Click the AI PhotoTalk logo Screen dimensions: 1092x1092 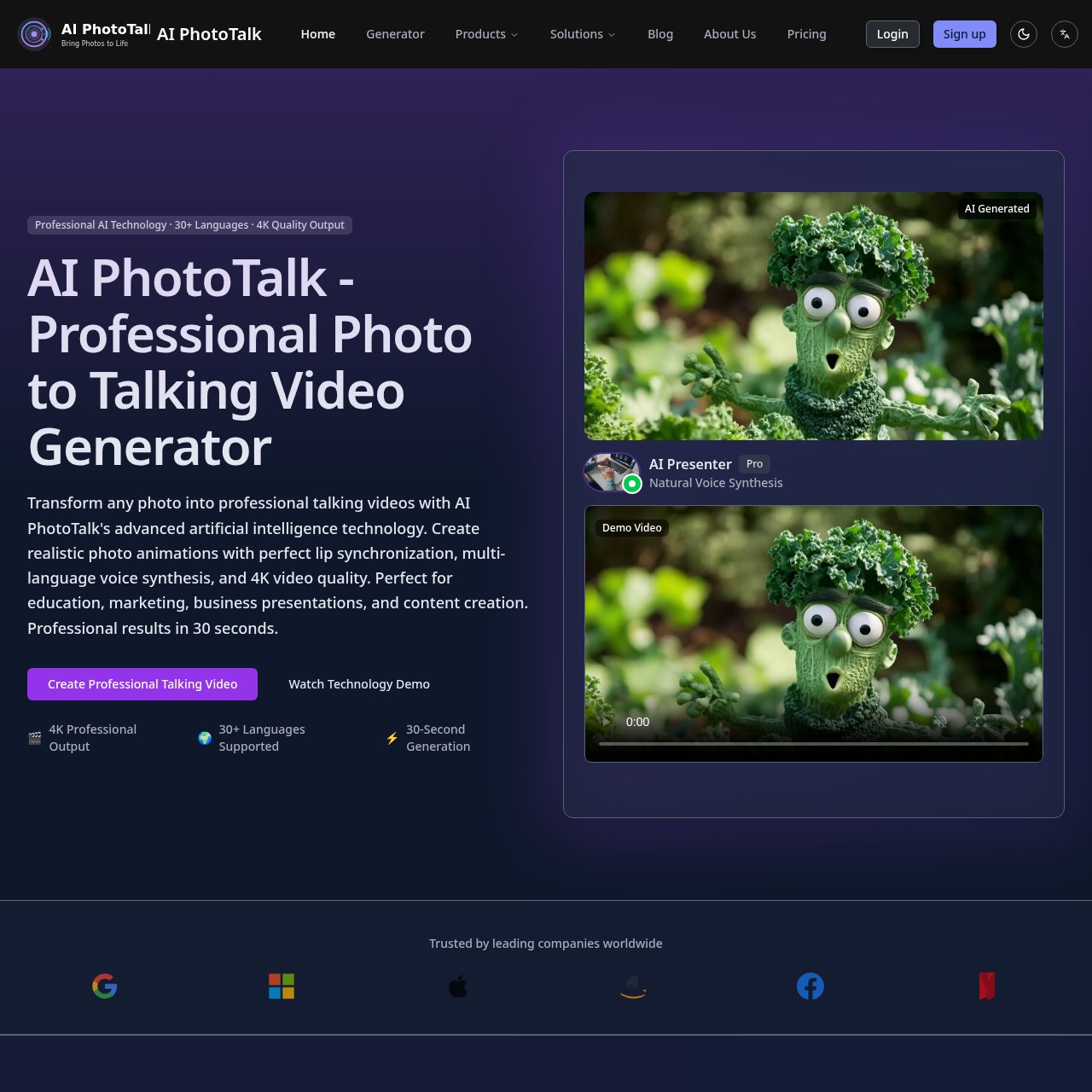tap(34, 34)
